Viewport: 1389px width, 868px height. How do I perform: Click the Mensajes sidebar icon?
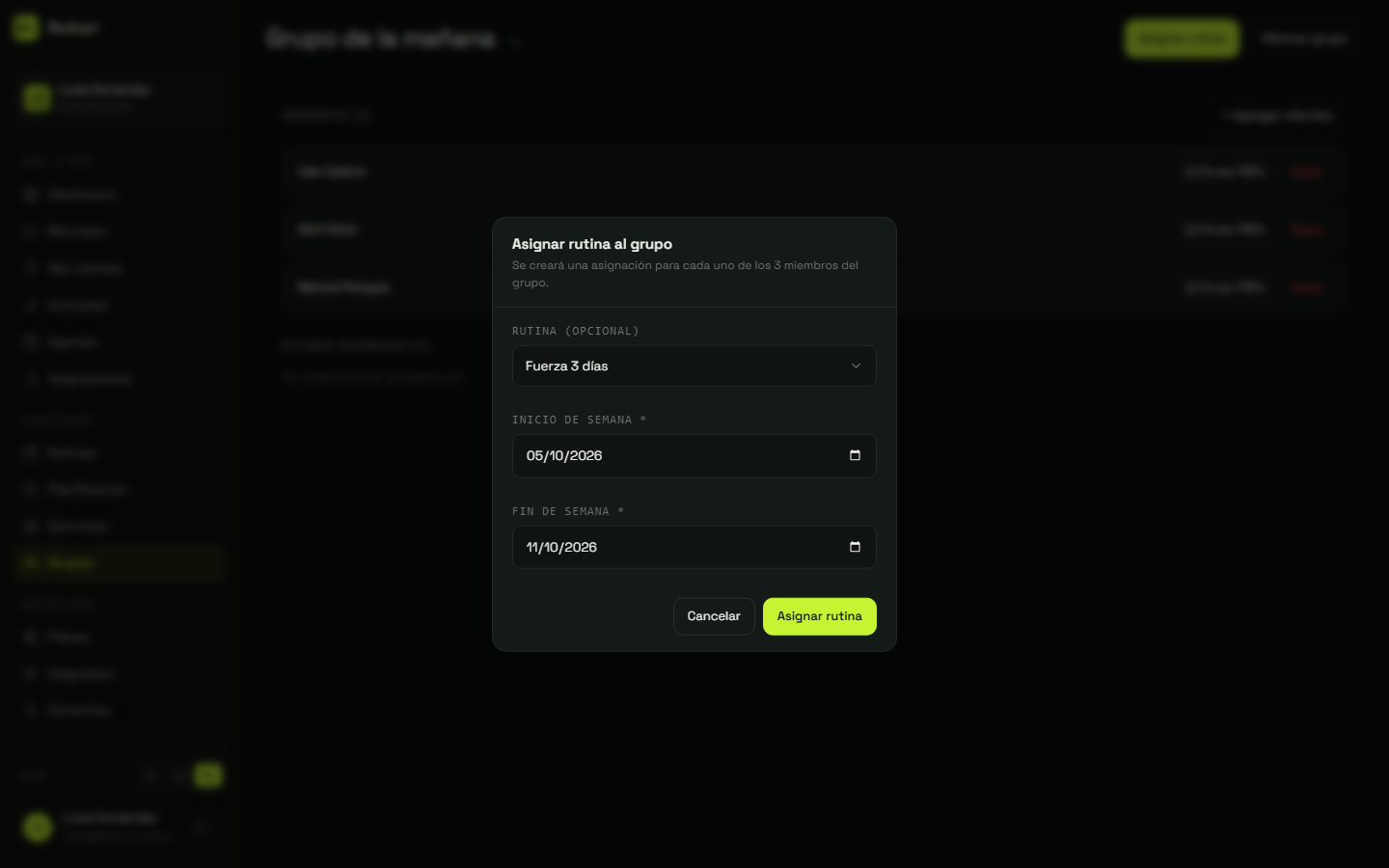tap(30, 231)
